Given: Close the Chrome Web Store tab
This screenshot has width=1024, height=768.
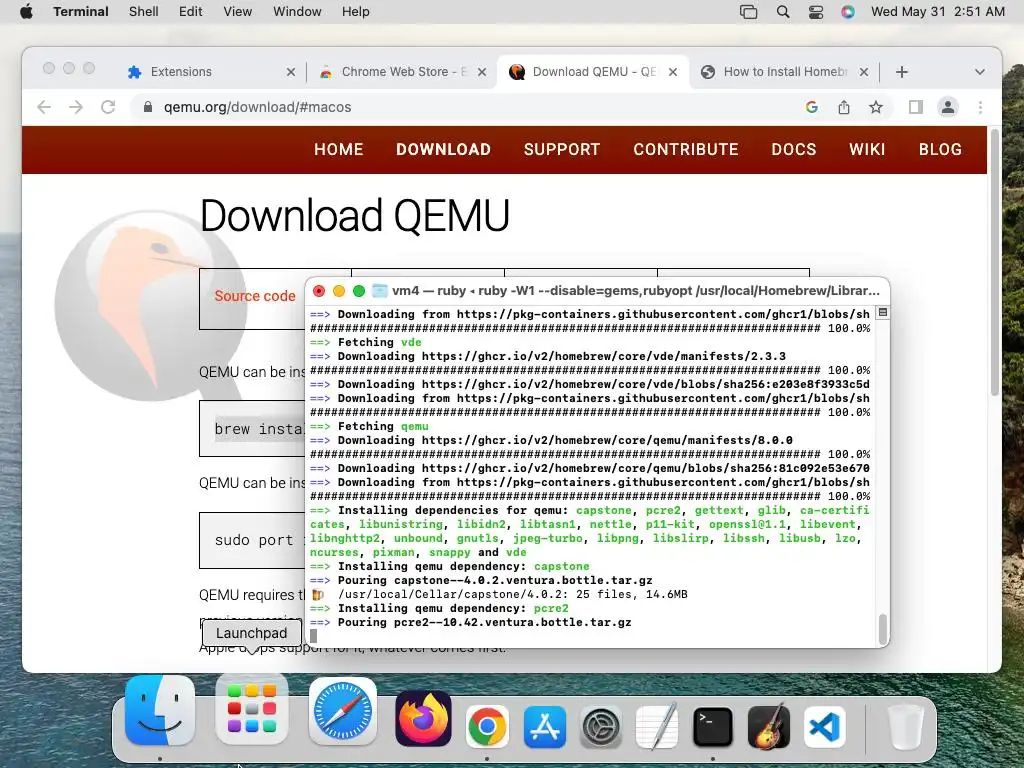Looking at the screenshot, I should point(482,72).
